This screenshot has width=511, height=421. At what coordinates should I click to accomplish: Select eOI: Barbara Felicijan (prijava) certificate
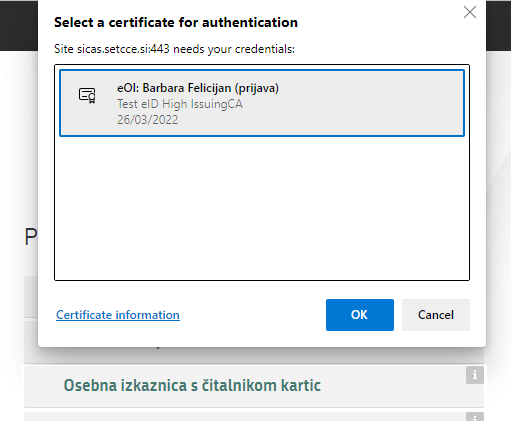point(262,103)
